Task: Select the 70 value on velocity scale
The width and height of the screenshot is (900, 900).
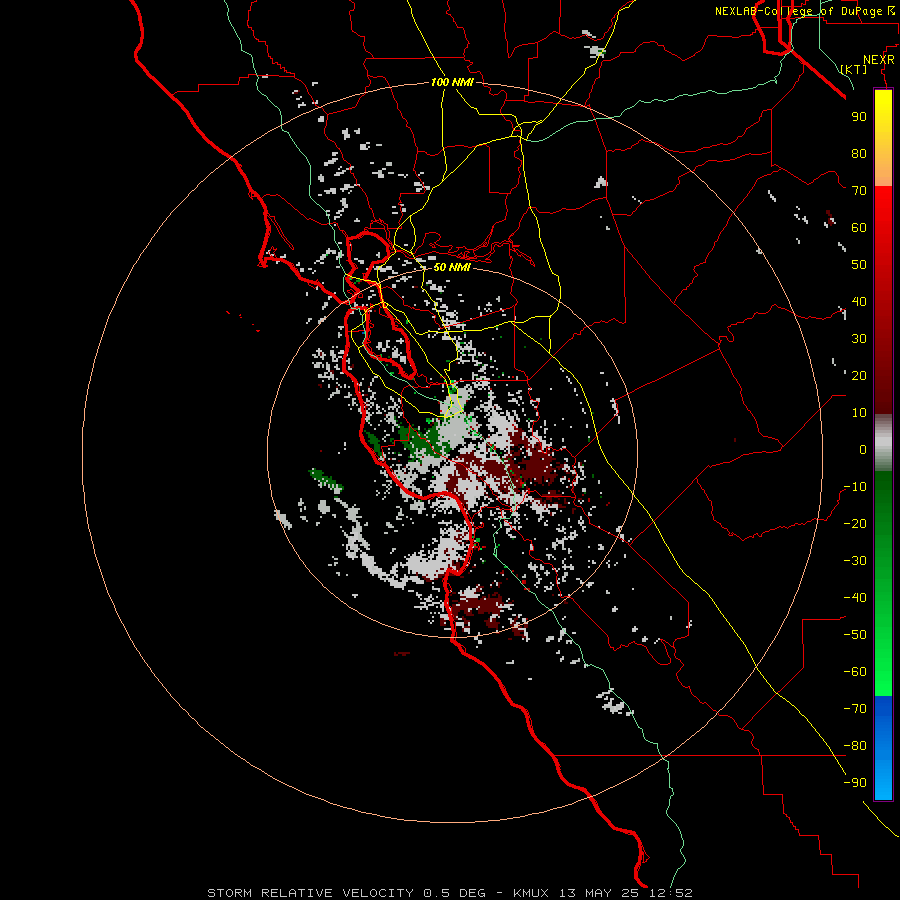Action: [x=859, y=191]
